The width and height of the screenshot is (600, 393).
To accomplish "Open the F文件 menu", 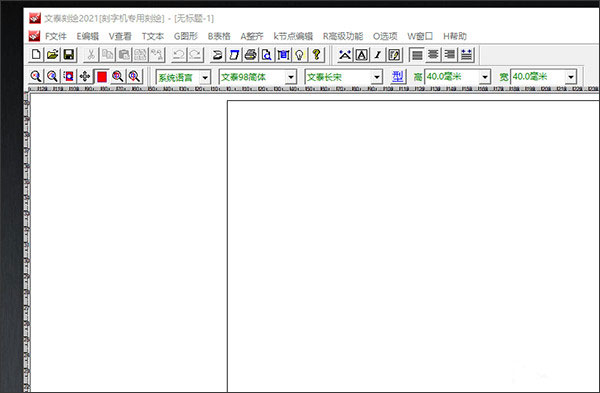I will (56, 36).
